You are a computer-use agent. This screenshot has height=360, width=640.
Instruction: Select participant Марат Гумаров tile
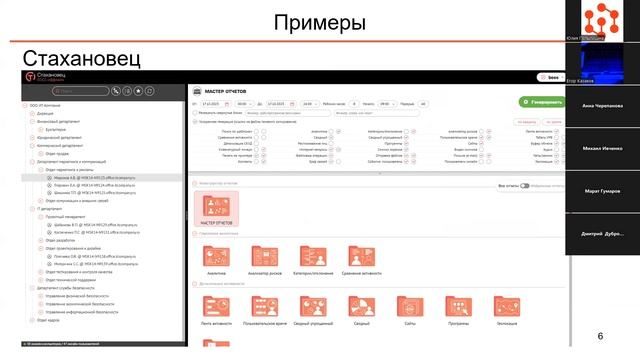click(x=602, y=191)
